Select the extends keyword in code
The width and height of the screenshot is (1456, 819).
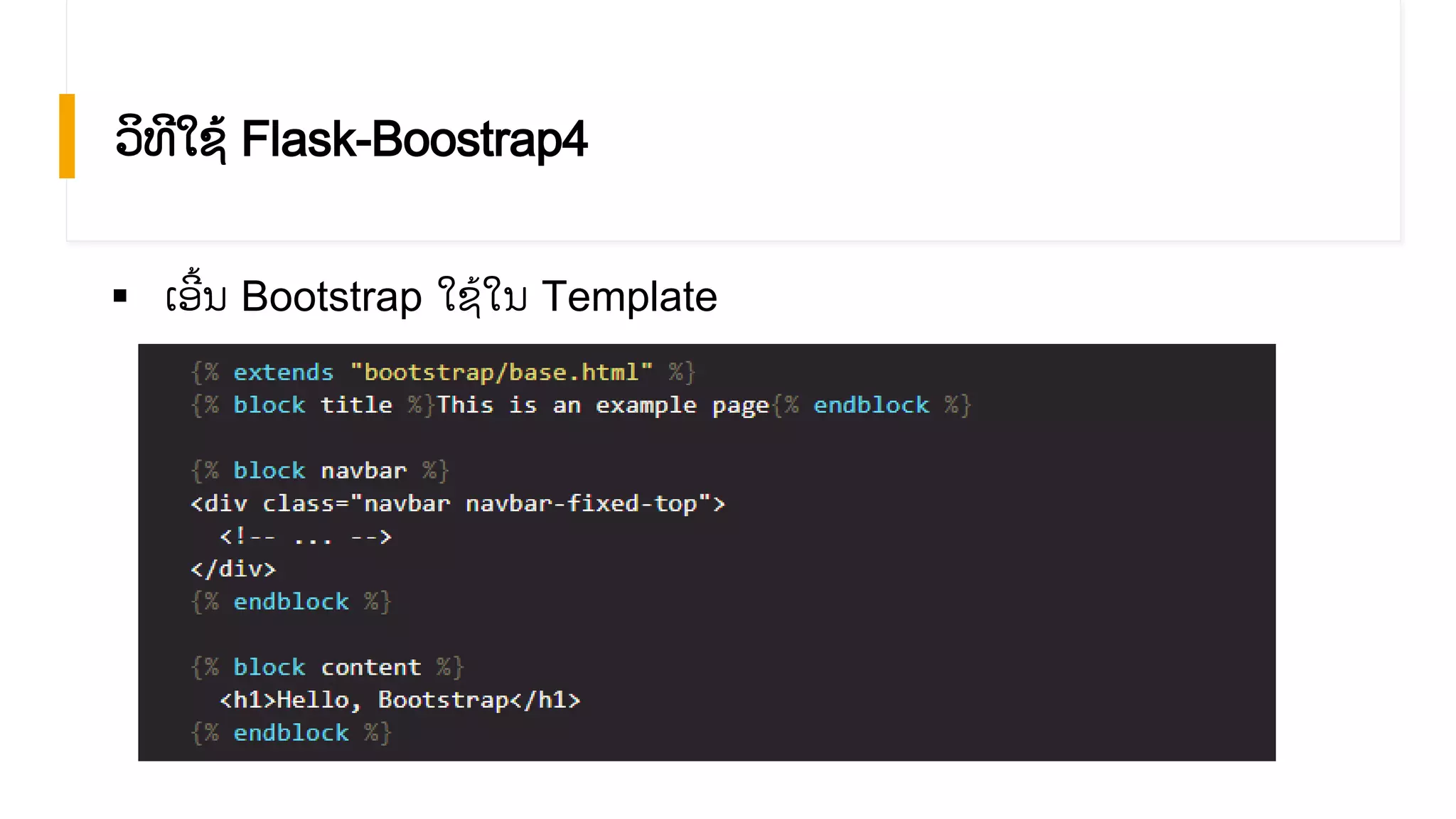(283, 373)
